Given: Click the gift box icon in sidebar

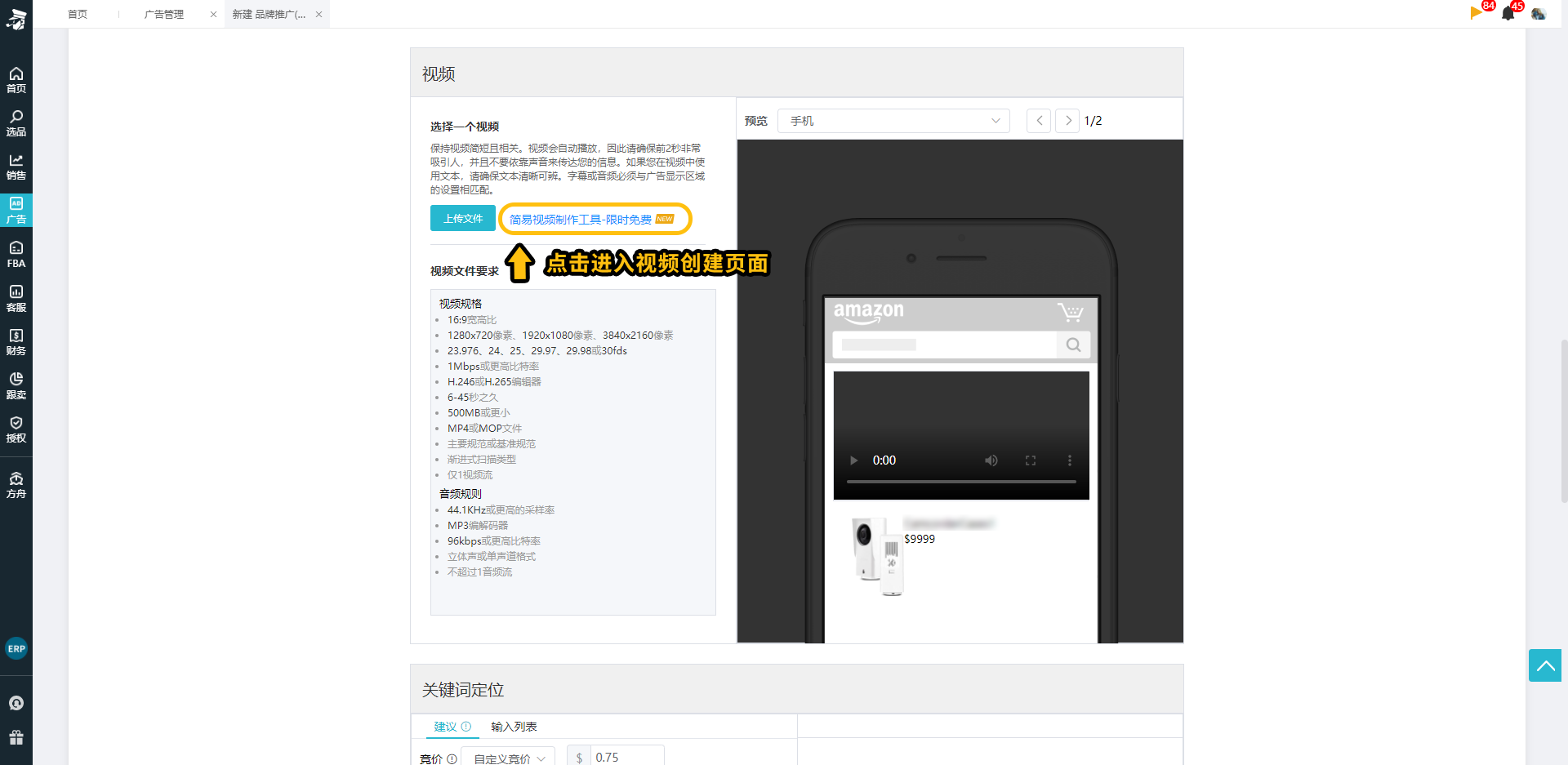Looking at the screenshot, I should (16, 737).
